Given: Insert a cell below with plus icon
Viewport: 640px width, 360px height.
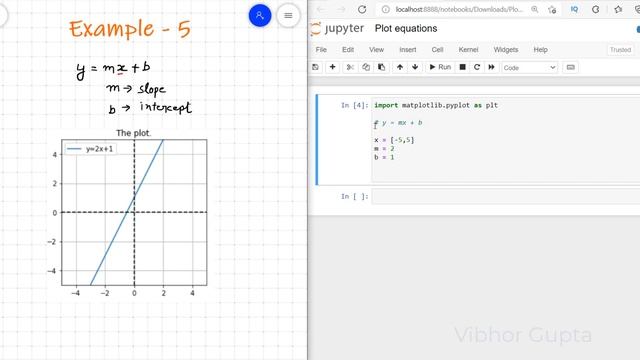Looking at the screenshot, I should click(x=333, y=67).
